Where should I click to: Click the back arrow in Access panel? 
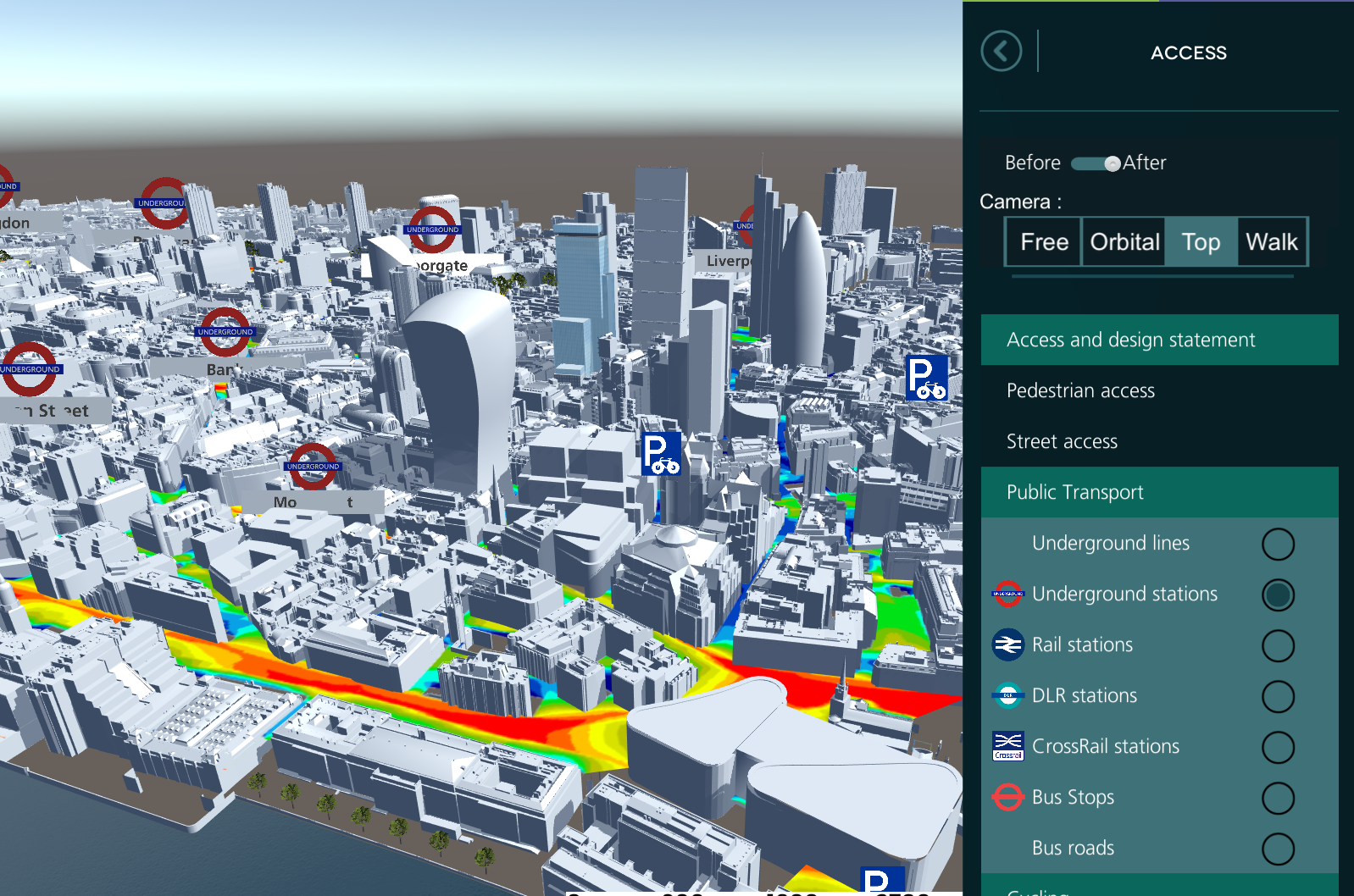click(1001, 52)
